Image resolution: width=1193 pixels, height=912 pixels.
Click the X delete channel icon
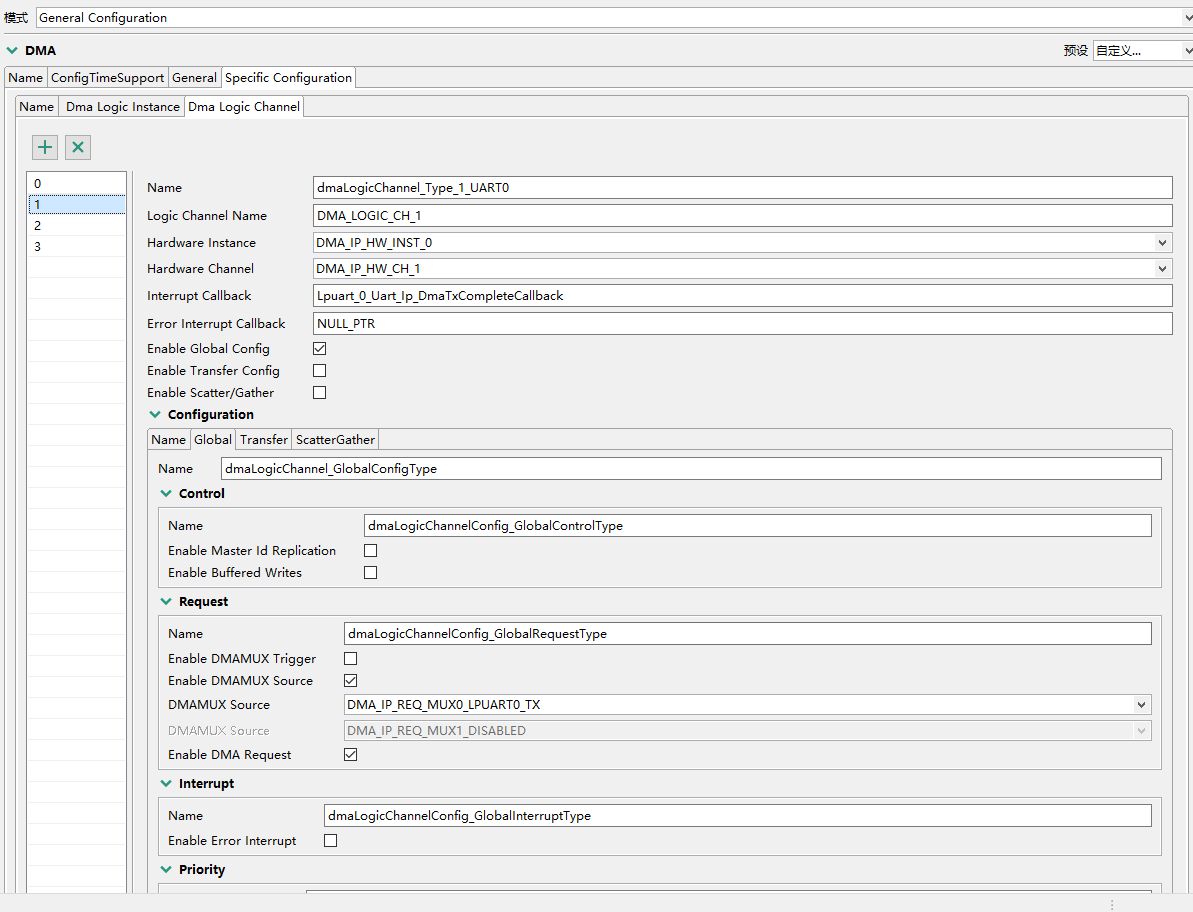point(78,148)
